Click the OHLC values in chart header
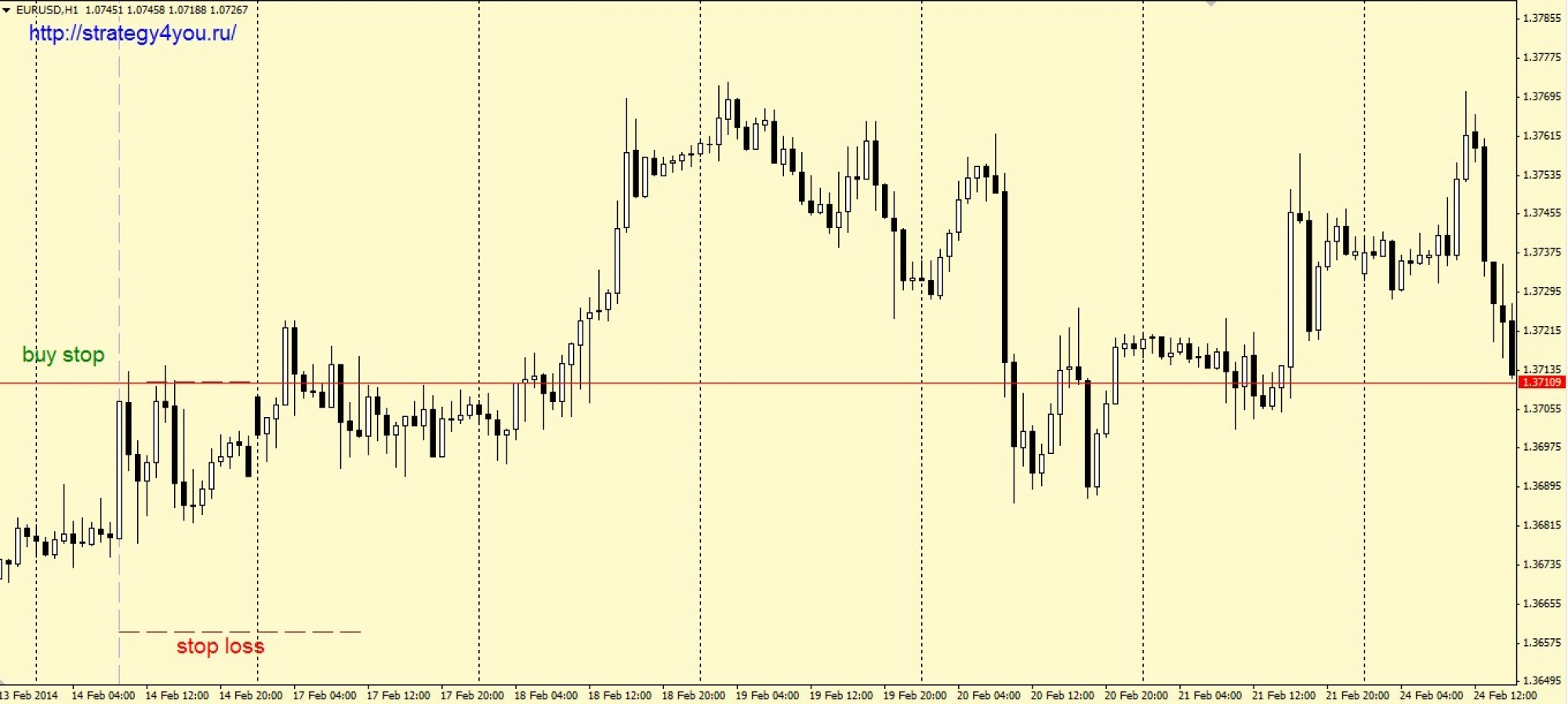This screenshot has height=704, width=1568. point(166,10)
